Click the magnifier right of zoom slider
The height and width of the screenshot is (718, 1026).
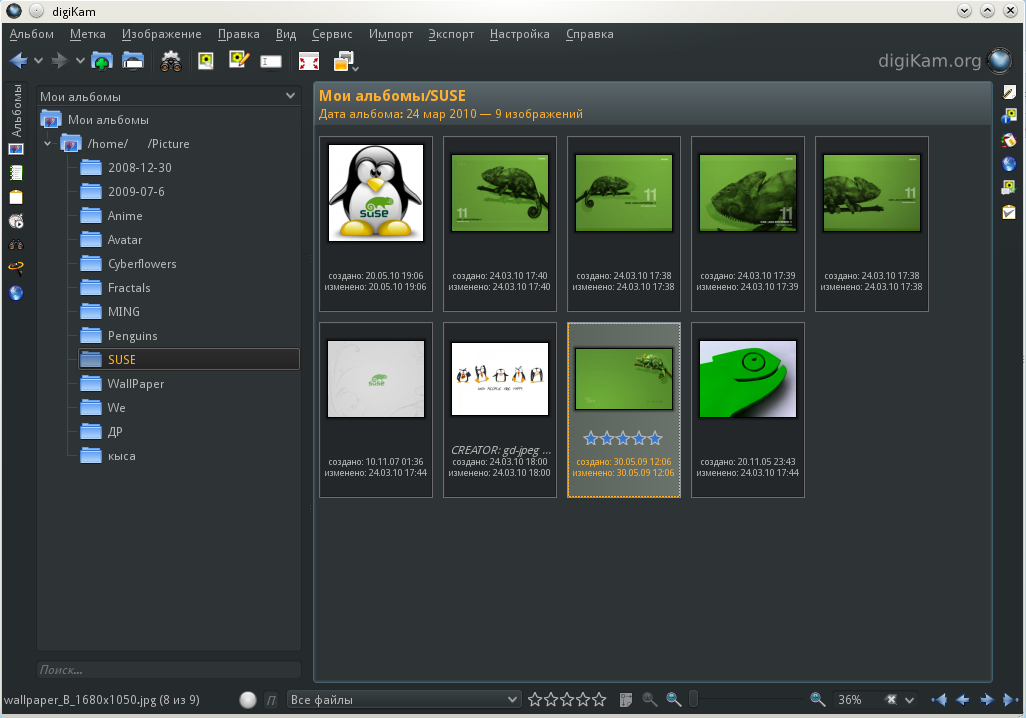click(817, 700)
